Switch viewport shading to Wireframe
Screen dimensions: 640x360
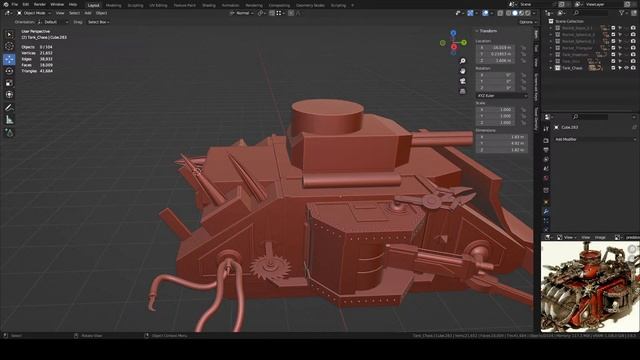508,13
